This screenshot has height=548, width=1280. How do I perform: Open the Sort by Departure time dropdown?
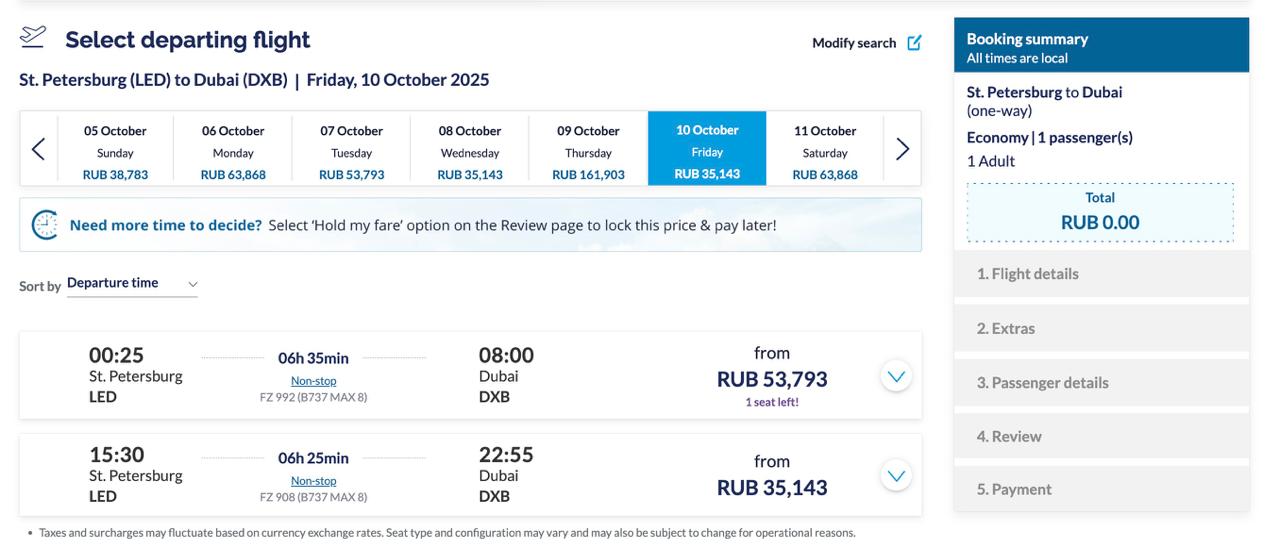pos(132,284)
